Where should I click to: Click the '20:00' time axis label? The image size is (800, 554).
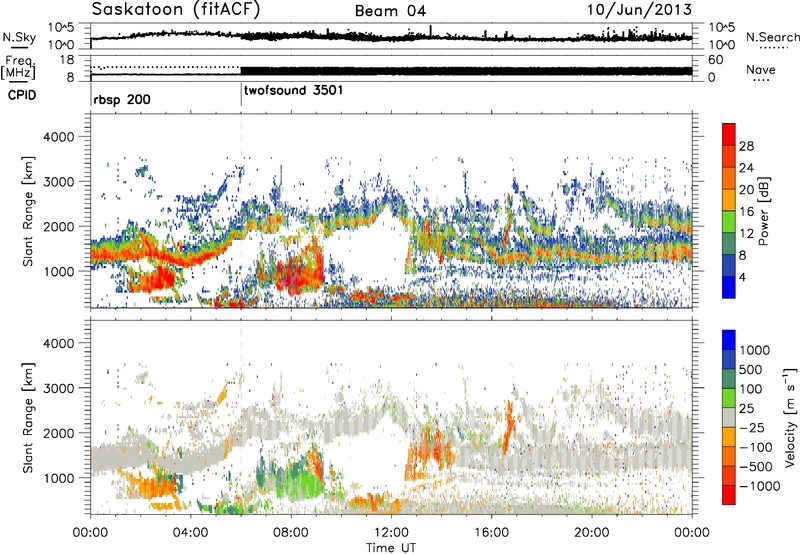point(591,533)
